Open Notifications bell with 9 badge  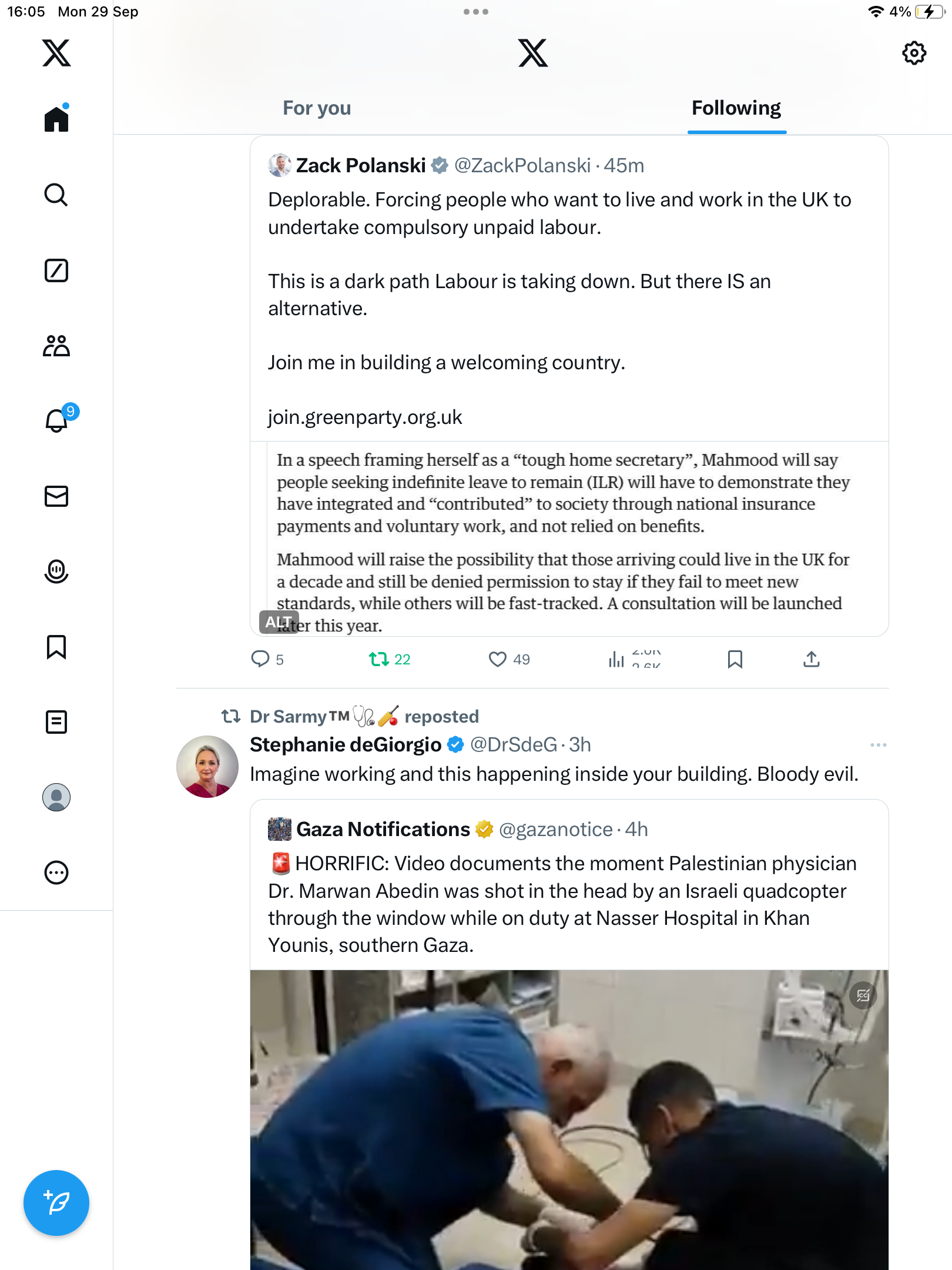tap(57, 421)
